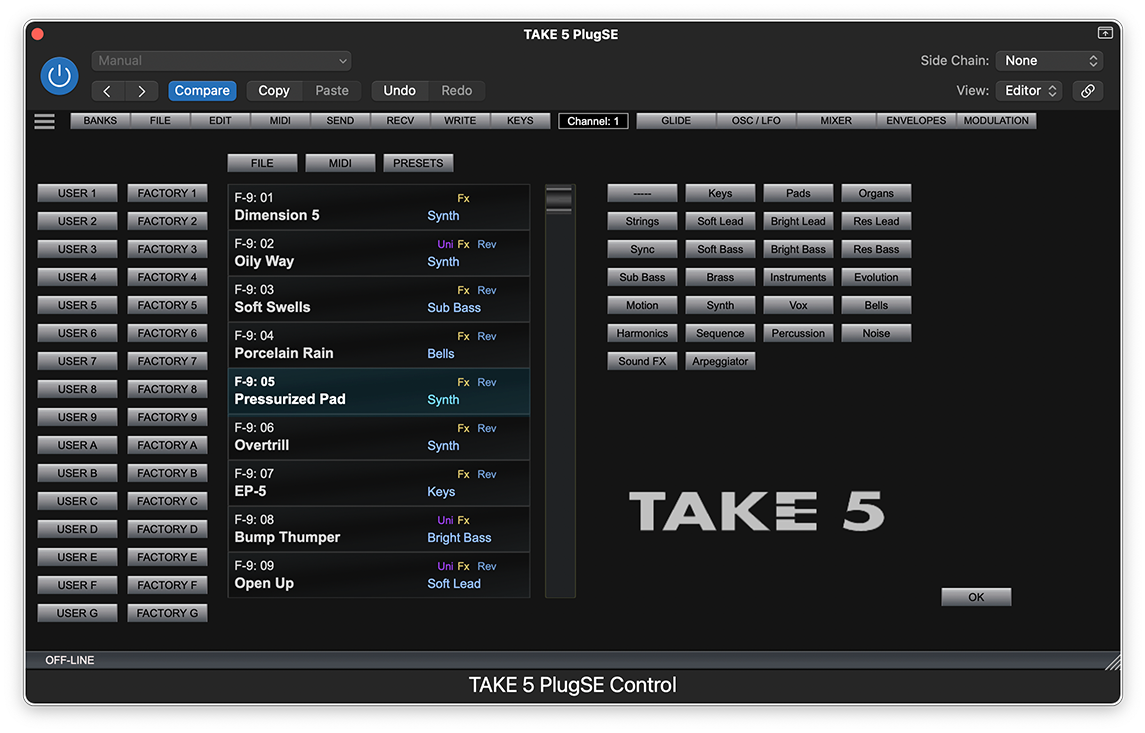Toggle the Sub Bass category filter
The width and height of the screenshot is (1145, 733).
pyautogui.click(x=642, y=277)
